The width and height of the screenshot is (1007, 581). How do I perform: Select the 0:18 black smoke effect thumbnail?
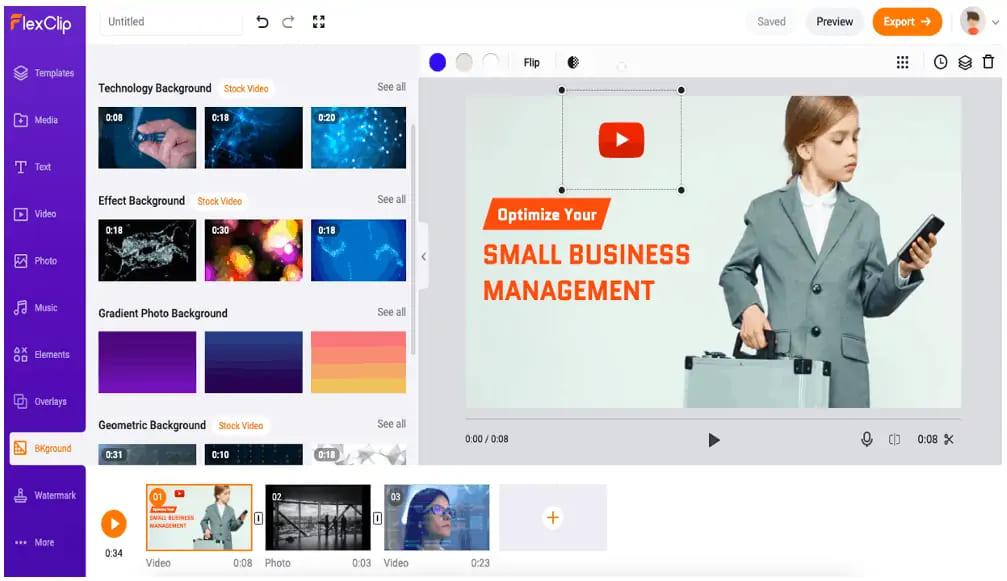(147, 250)
